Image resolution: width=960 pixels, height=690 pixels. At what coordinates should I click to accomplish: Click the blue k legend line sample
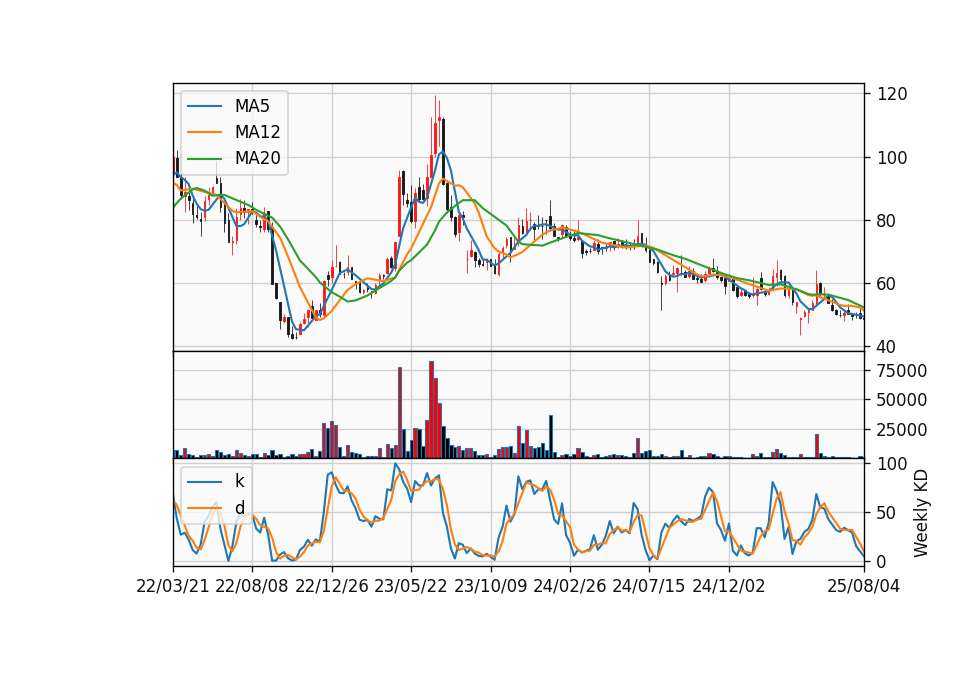pos(204,481)
